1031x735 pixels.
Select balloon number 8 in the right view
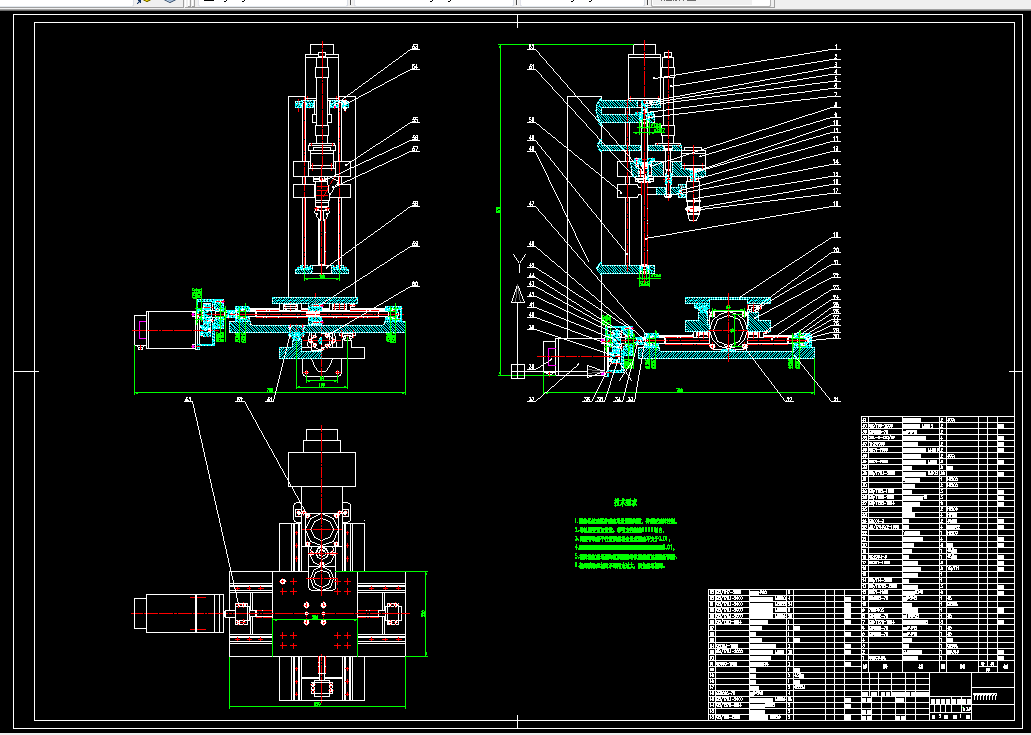tap(836, 105)
